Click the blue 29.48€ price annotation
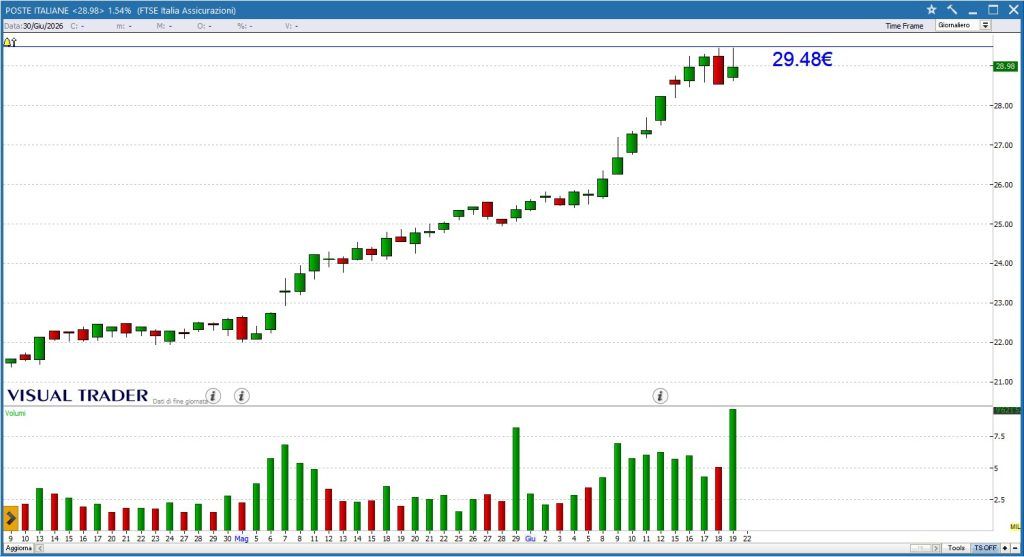 pos(802,59)
